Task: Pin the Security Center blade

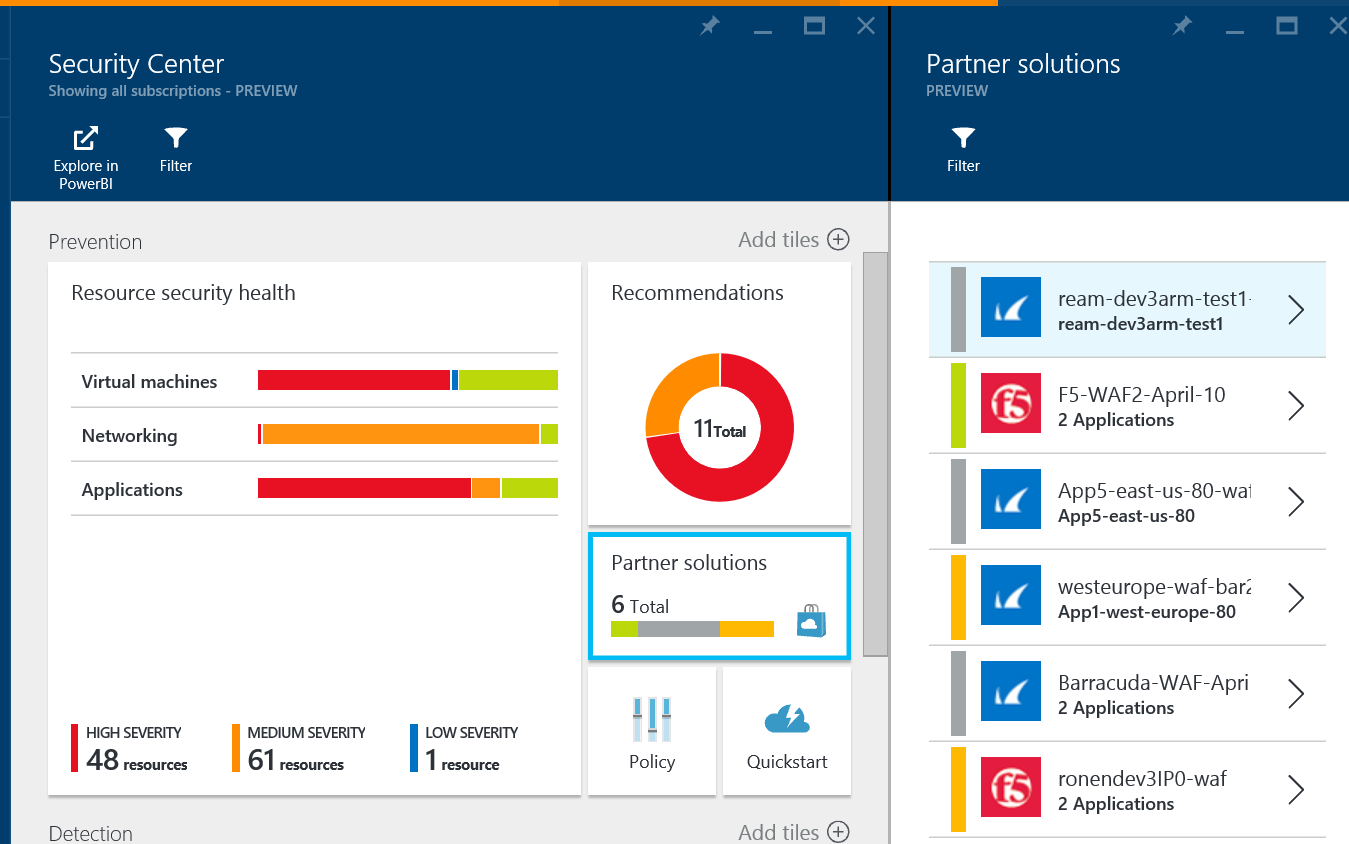Action: (709, 27)
